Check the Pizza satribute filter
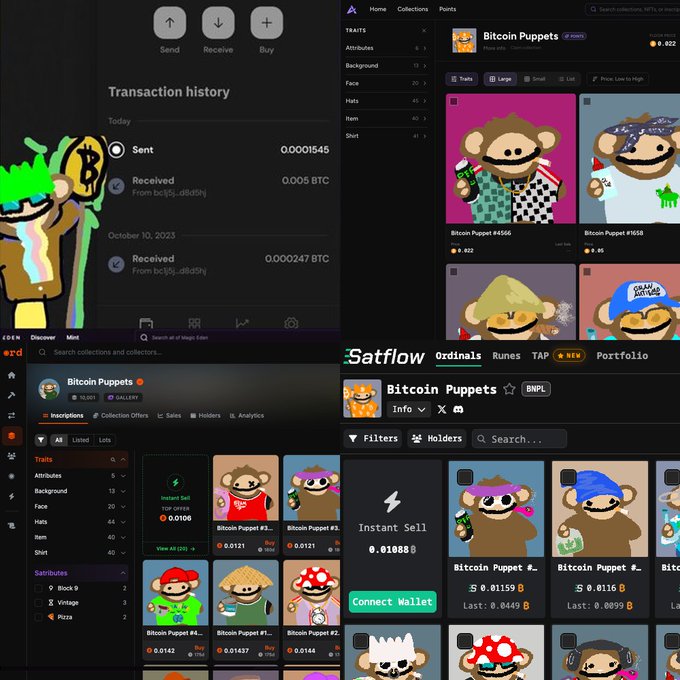 39,617
